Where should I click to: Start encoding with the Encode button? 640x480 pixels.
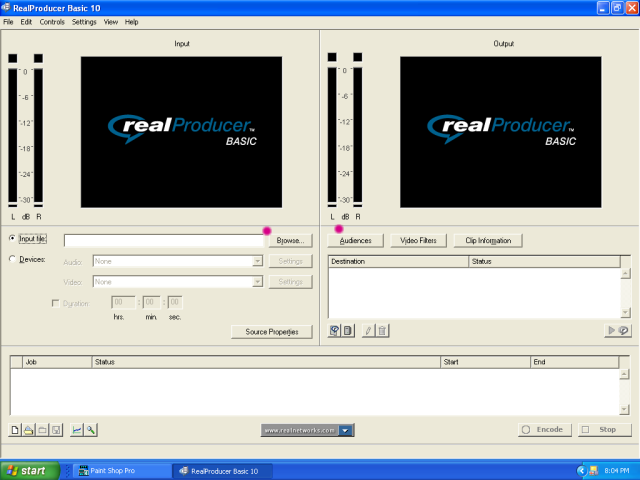point(544,430)
